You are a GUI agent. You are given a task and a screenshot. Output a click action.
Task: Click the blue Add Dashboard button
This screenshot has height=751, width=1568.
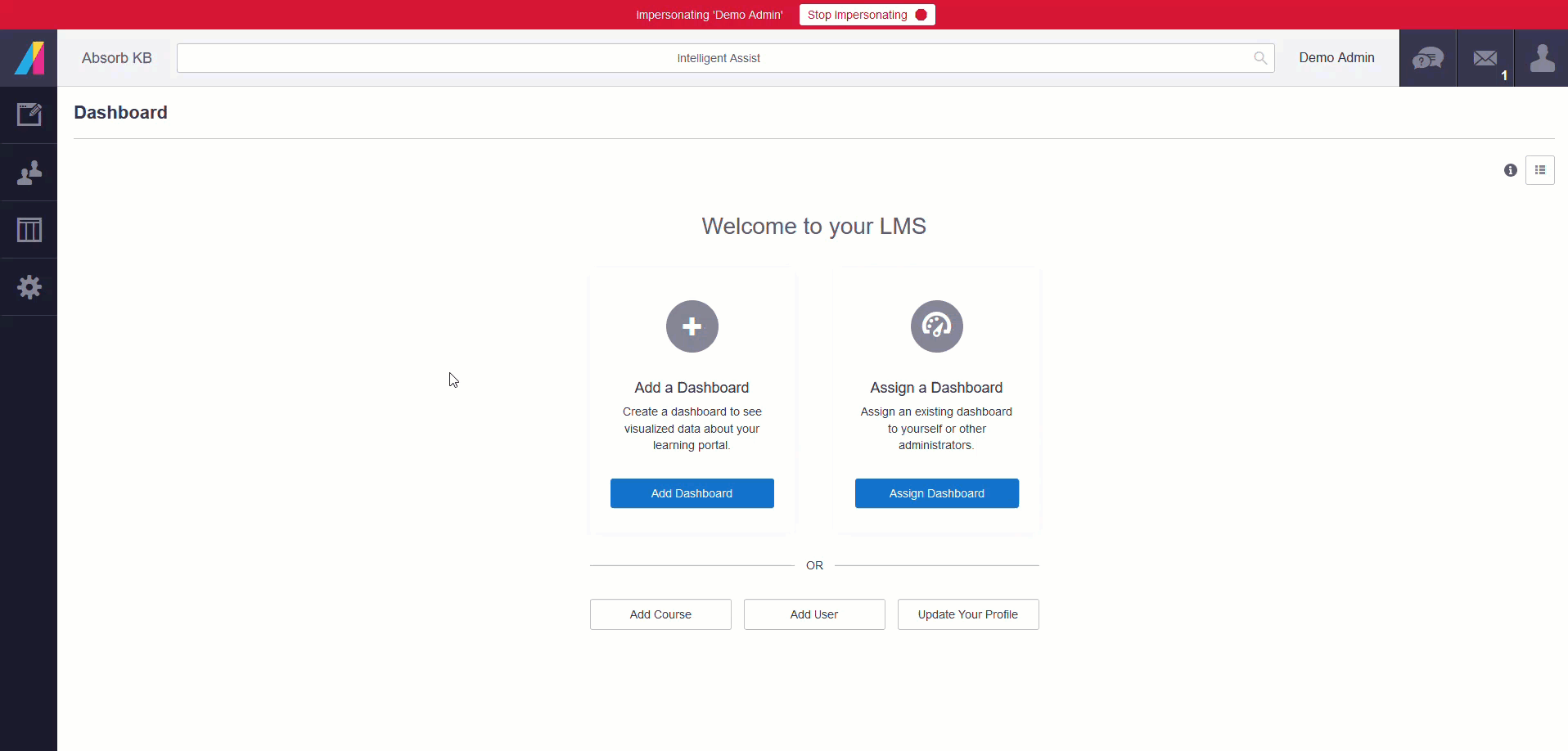pos(692,493)
